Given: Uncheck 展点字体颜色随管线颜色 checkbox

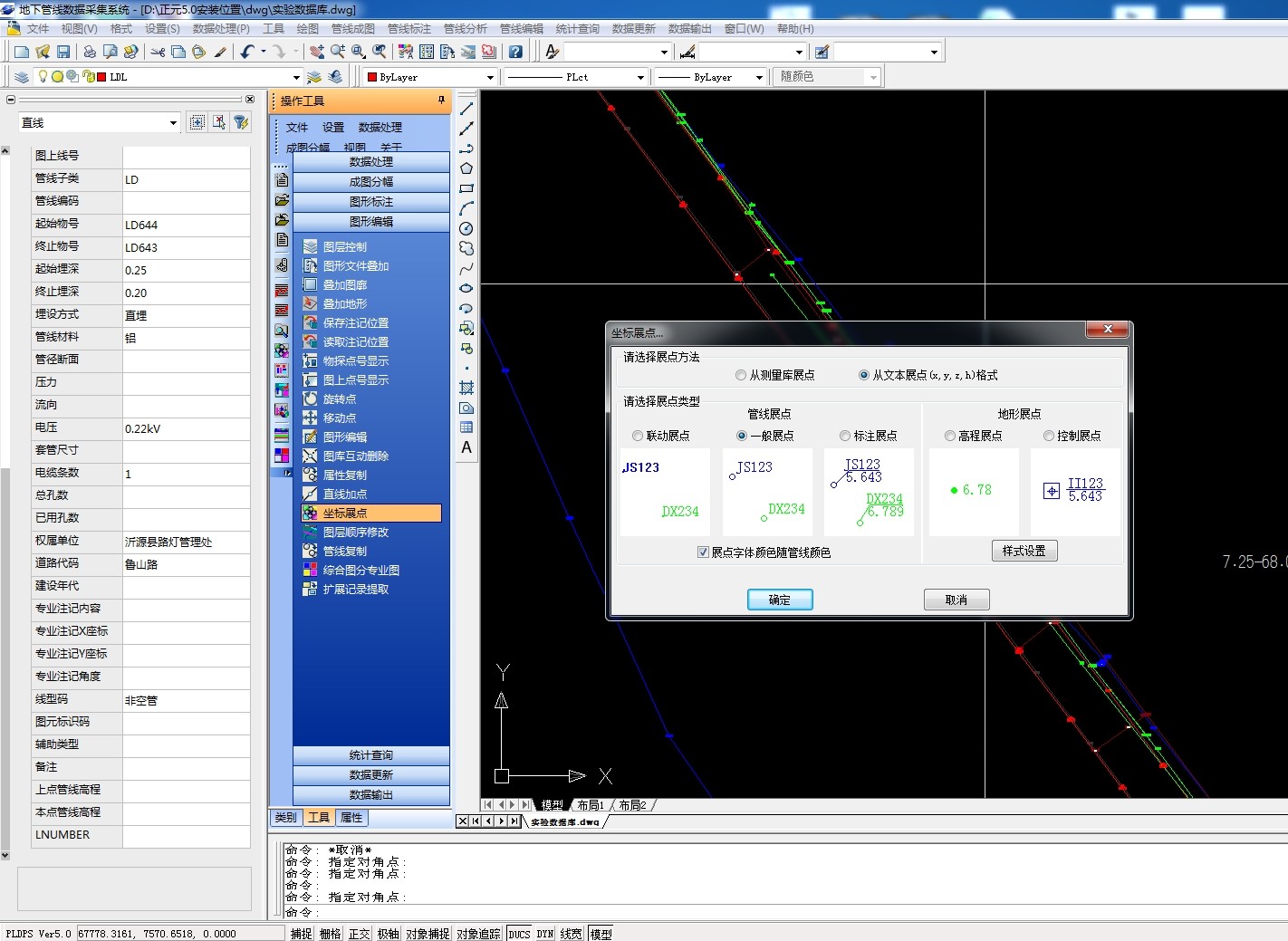Looking at the screenshot, I should coord(703,552).
